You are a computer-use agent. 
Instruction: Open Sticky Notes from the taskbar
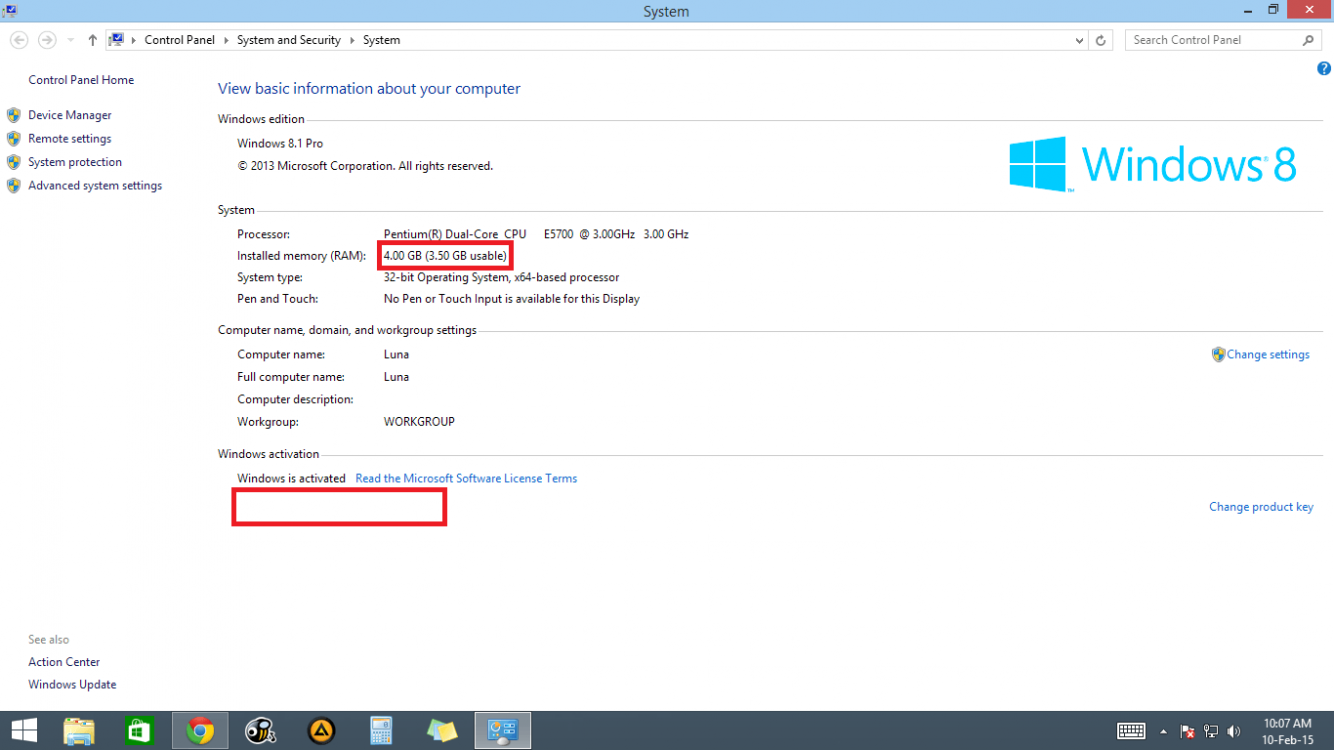click(x=442, y=731)
